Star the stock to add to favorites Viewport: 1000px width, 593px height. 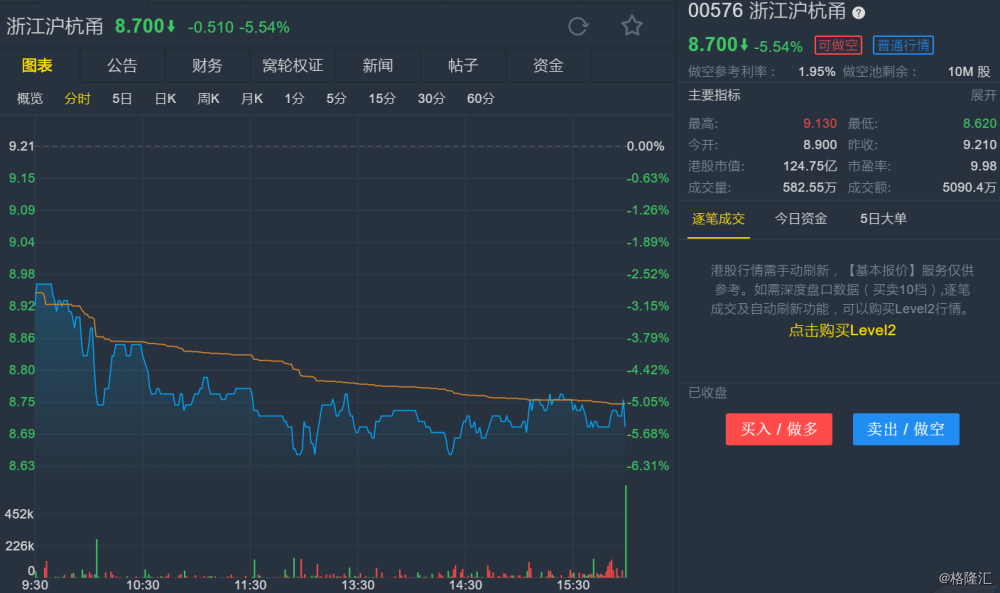pyautogui.click(x=632, y=26)
